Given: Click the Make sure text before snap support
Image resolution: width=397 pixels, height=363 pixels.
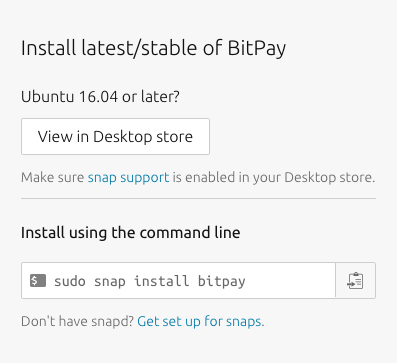Looking at the screenshot, I should click(x=52, y=177).
